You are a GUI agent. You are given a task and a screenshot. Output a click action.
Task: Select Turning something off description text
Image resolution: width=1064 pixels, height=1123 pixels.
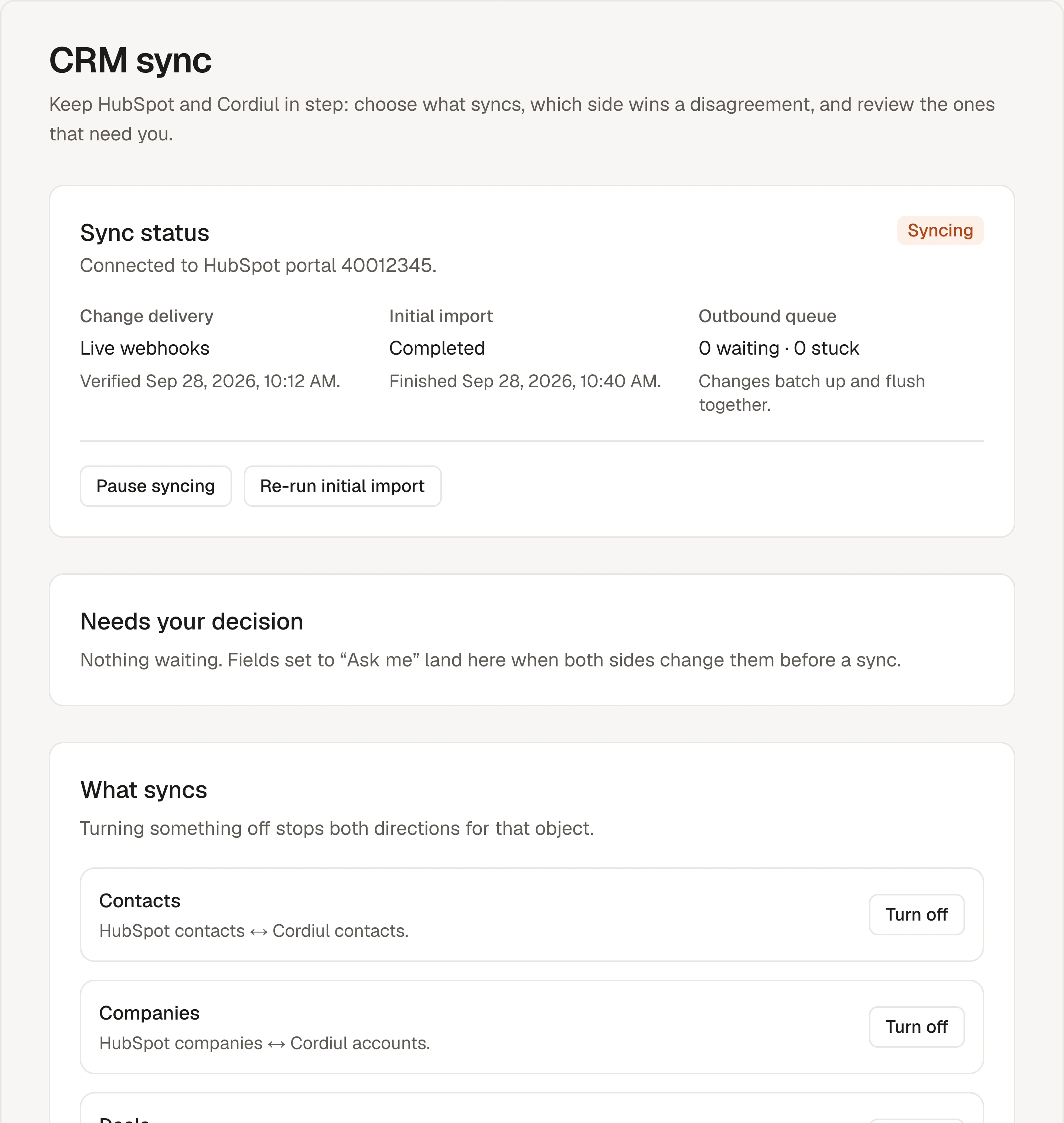pyautogui.click(x=337, y=828)
